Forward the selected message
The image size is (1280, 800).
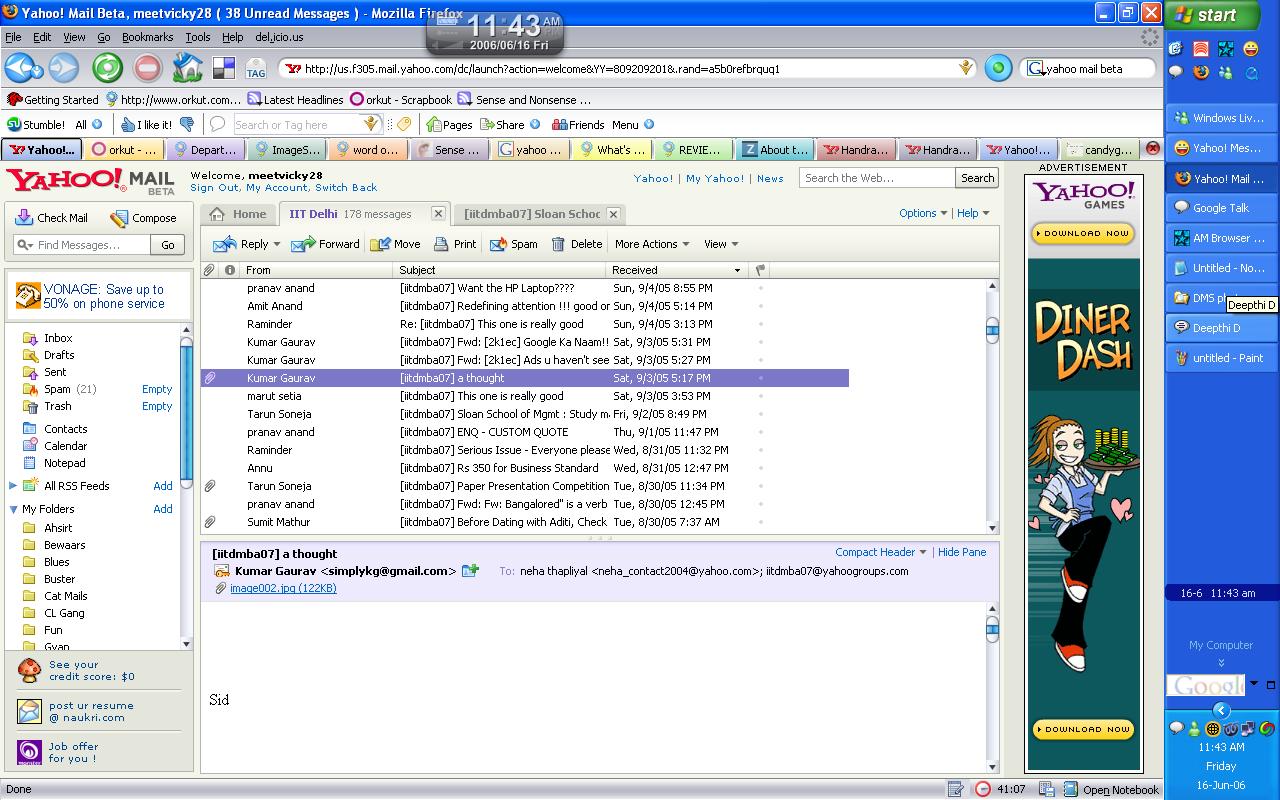click(325, 244)
